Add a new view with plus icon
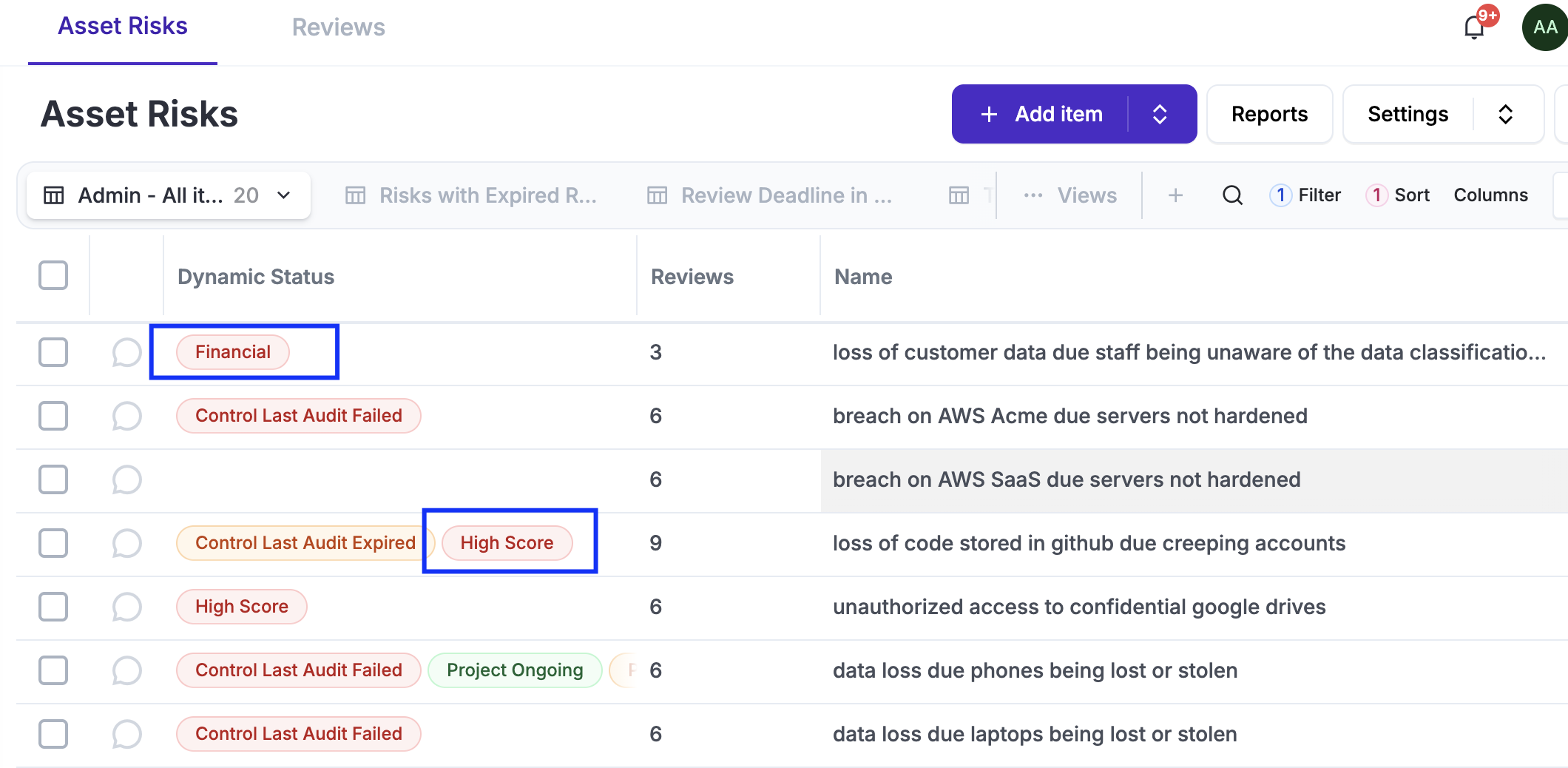The height and width of the screenshot is (768, 1568). click(1175, 195)
